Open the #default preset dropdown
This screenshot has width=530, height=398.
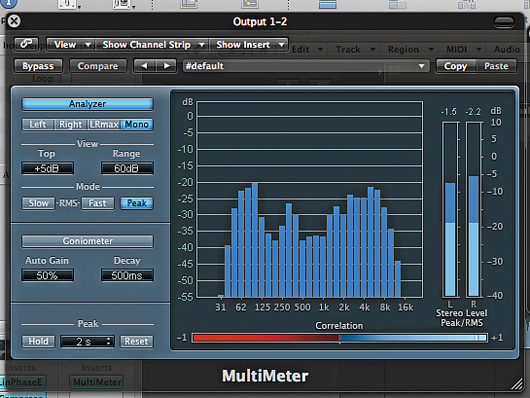click(x=306, y=66)
